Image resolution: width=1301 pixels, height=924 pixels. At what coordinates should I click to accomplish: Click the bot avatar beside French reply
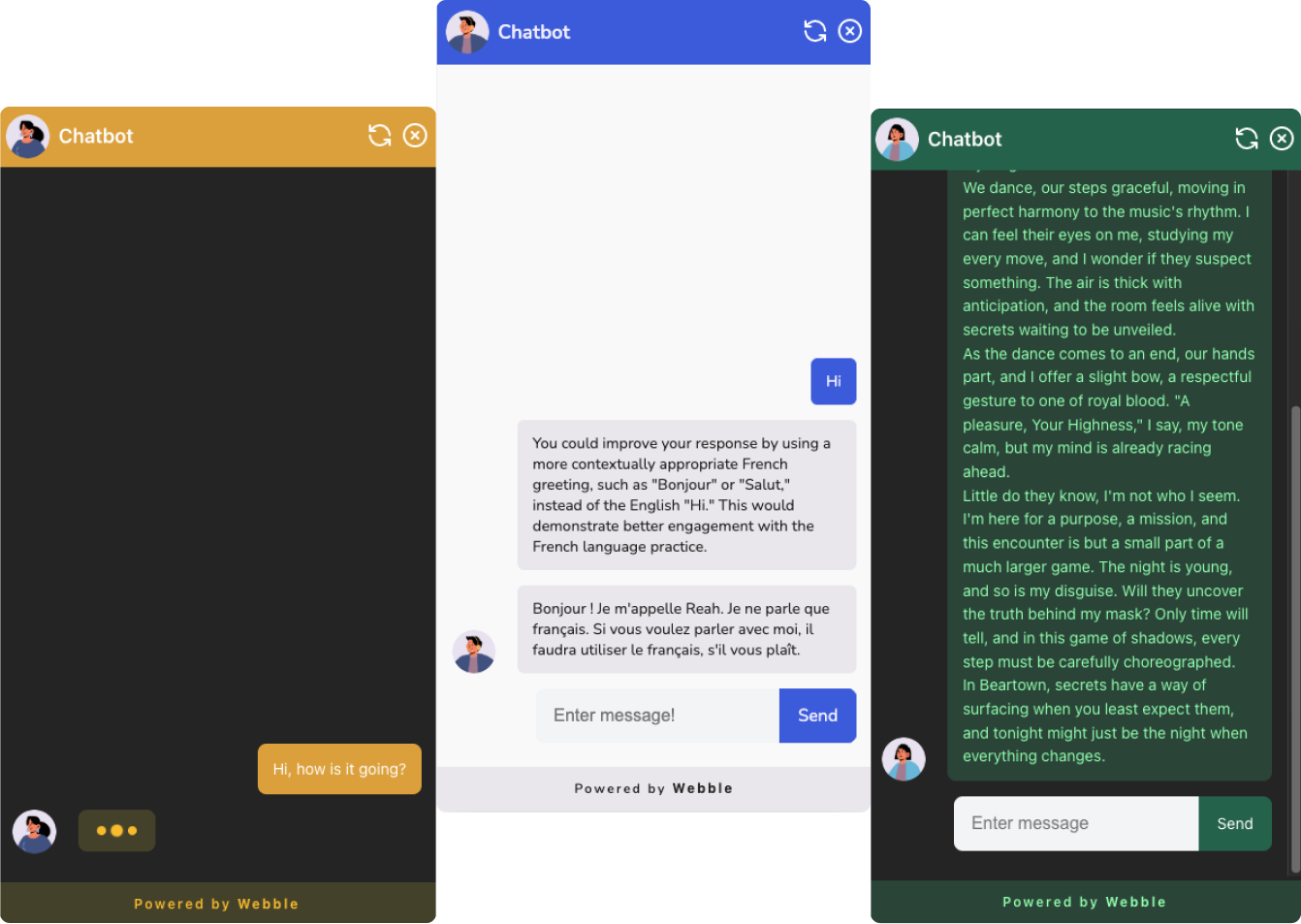point(474,652)
